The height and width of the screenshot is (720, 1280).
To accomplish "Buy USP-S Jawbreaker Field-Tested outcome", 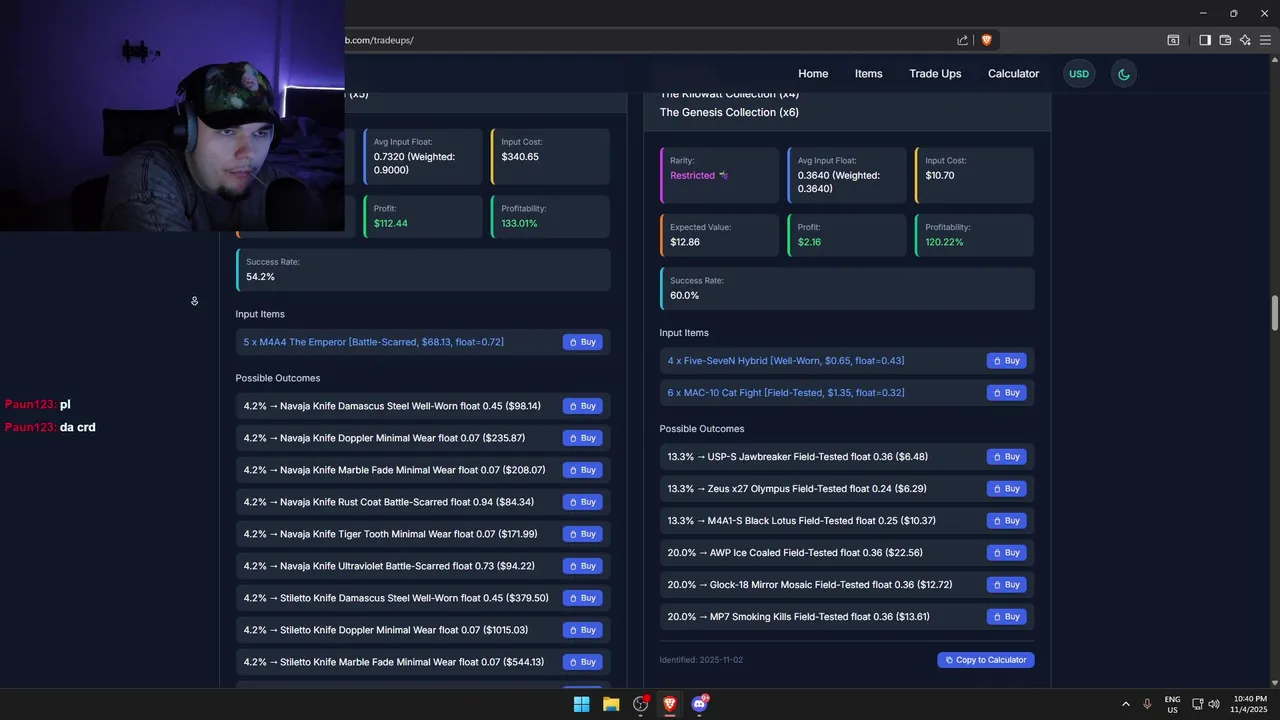I will click(1007, 457).
